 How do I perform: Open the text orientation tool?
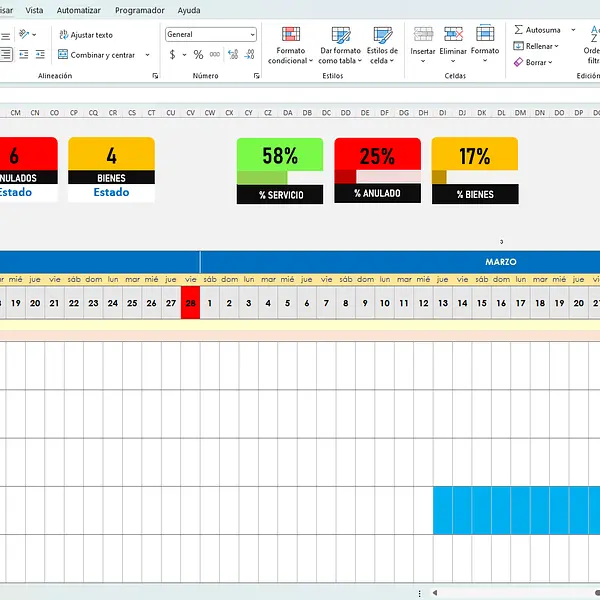tap(28, 34)
